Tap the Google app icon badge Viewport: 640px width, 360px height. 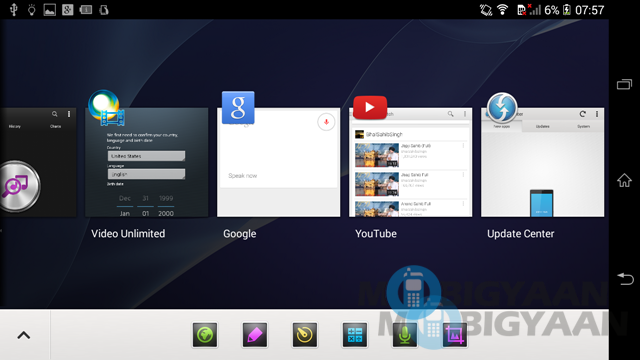point(238,107)
